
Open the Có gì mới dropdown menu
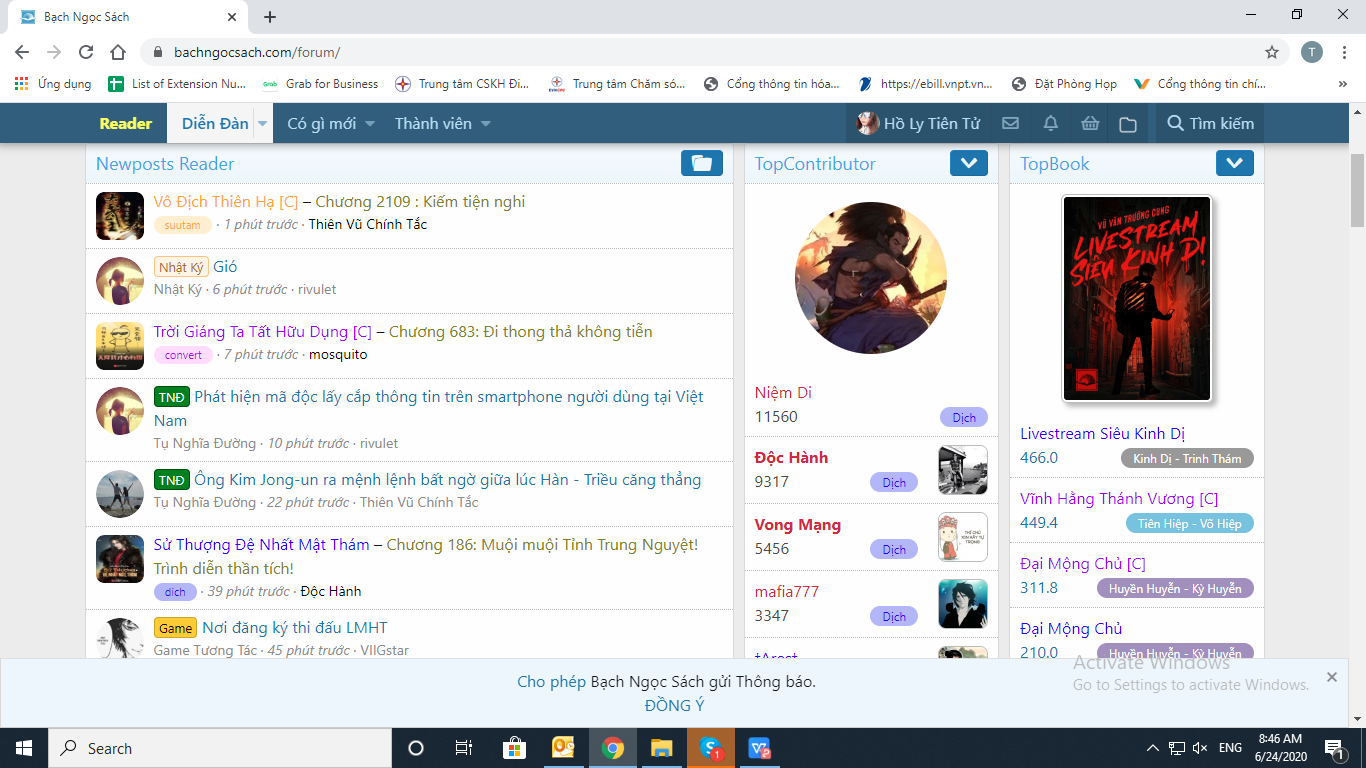click(331, 124)
